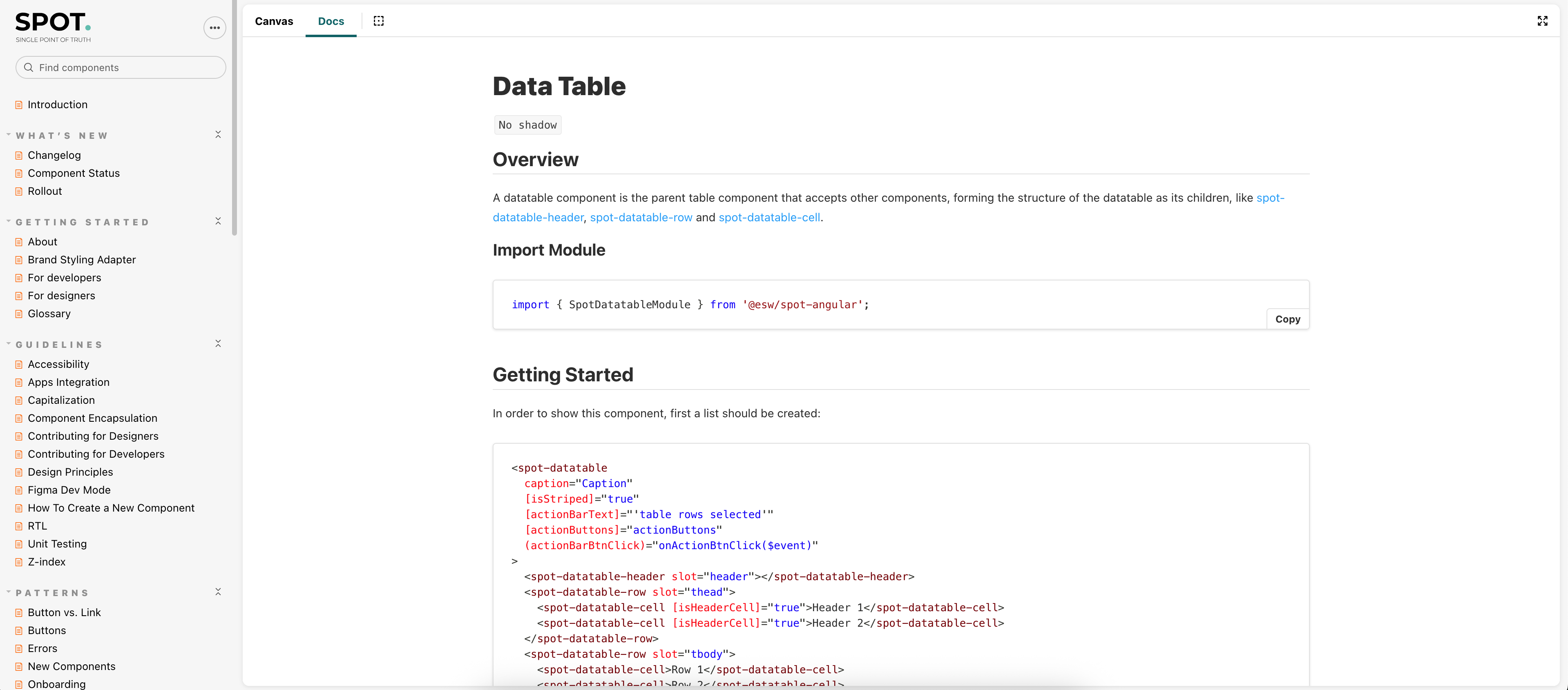
Task: Open the RTL guideline
Action: coord(37,526)
